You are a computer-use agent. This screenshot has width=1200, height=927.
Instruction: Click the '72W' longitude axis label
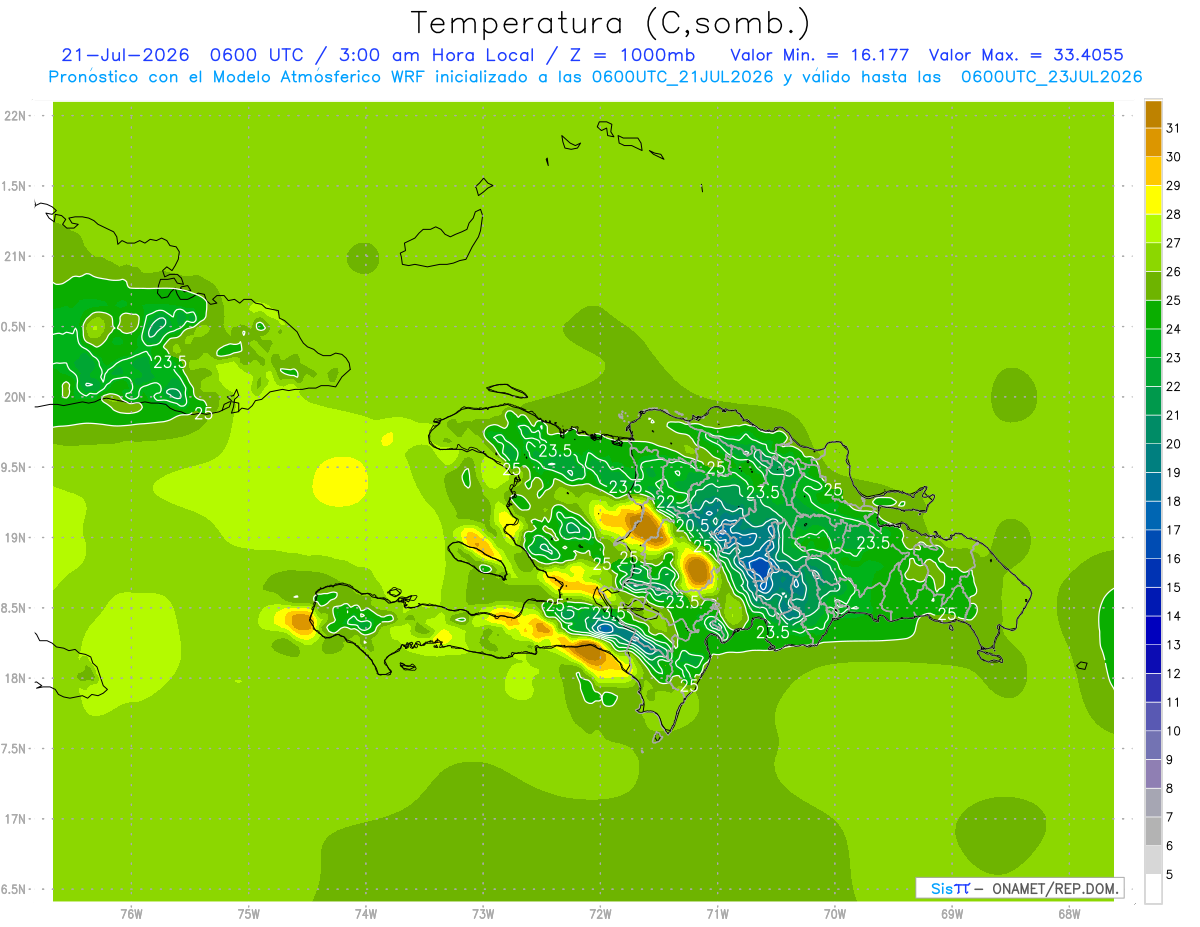(x=600, y=914)
